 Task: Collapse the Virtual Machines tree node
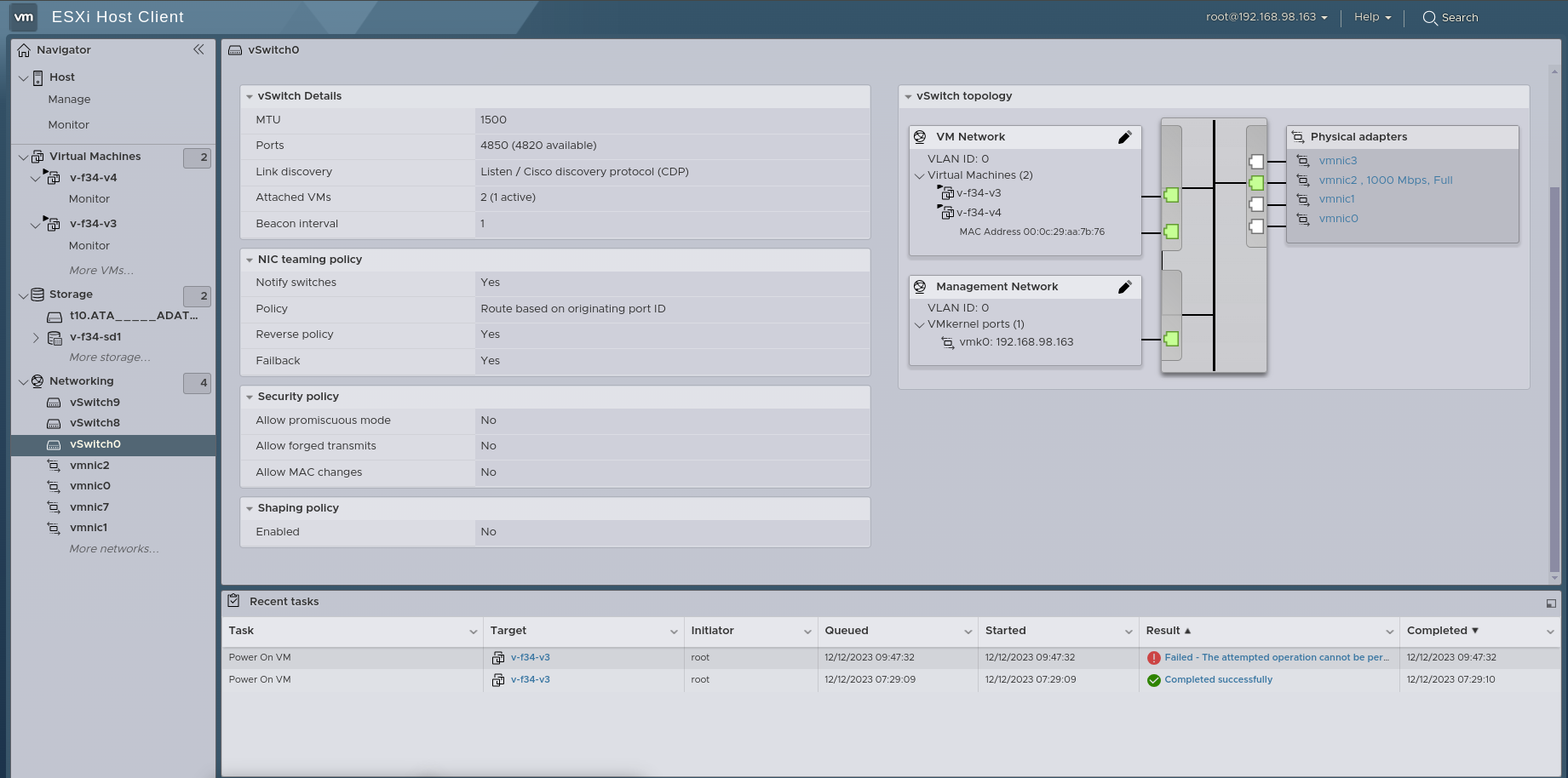coord(23,157)
